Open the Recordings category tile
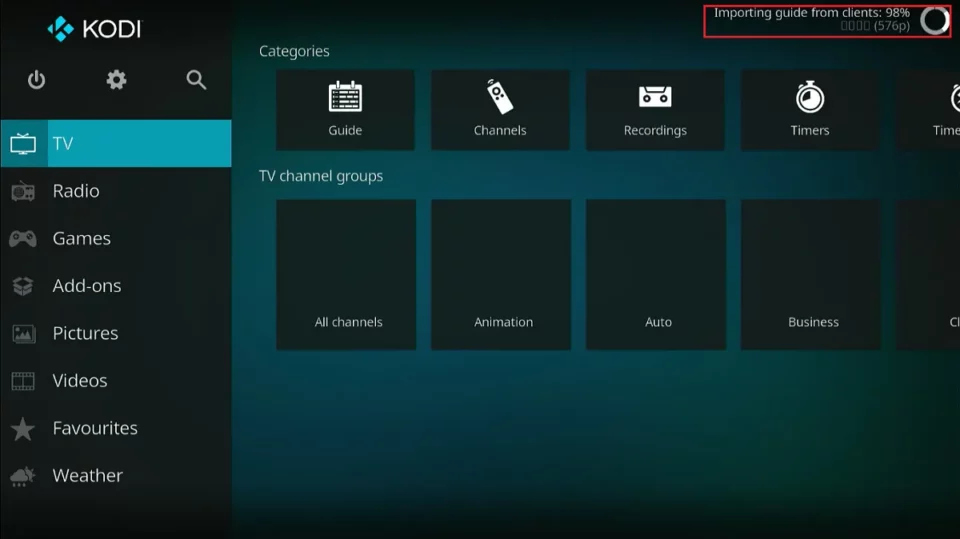This screenshot has height=539, width=960. coord(655,110)
